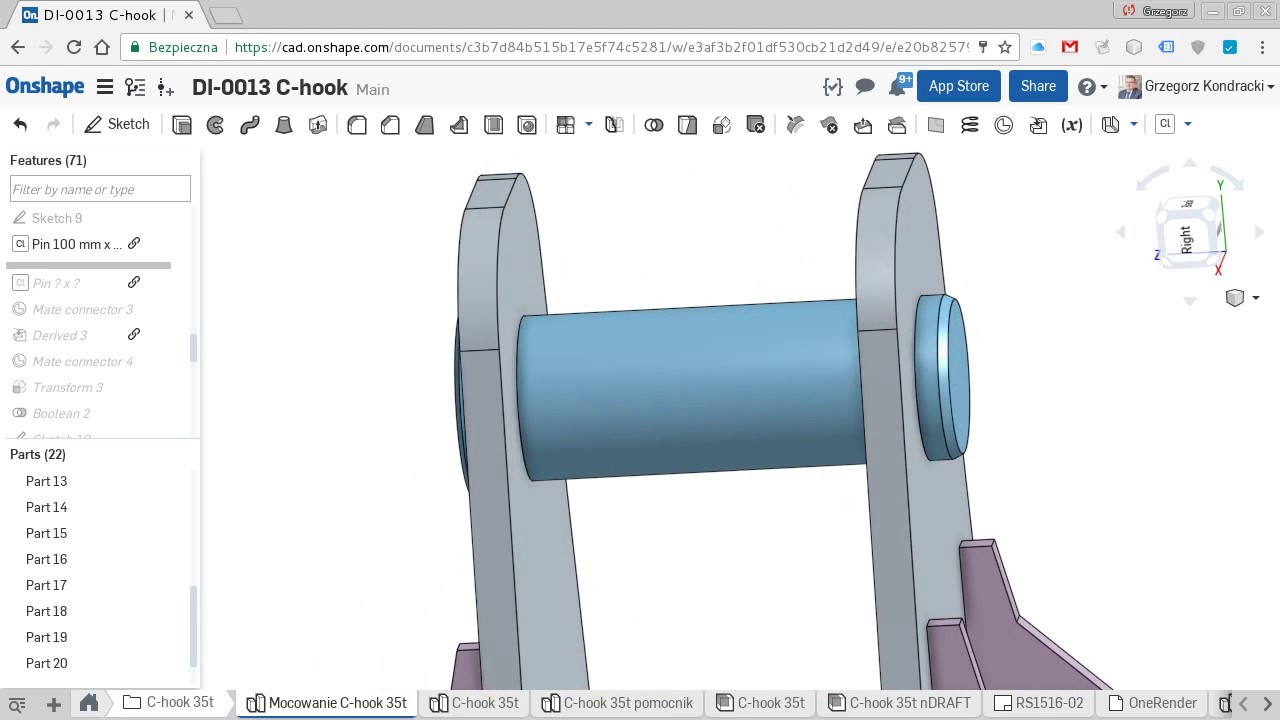The image size is (1280, 720).
Task: Open the versions and history graph
Action: click(x=135, y=87)
